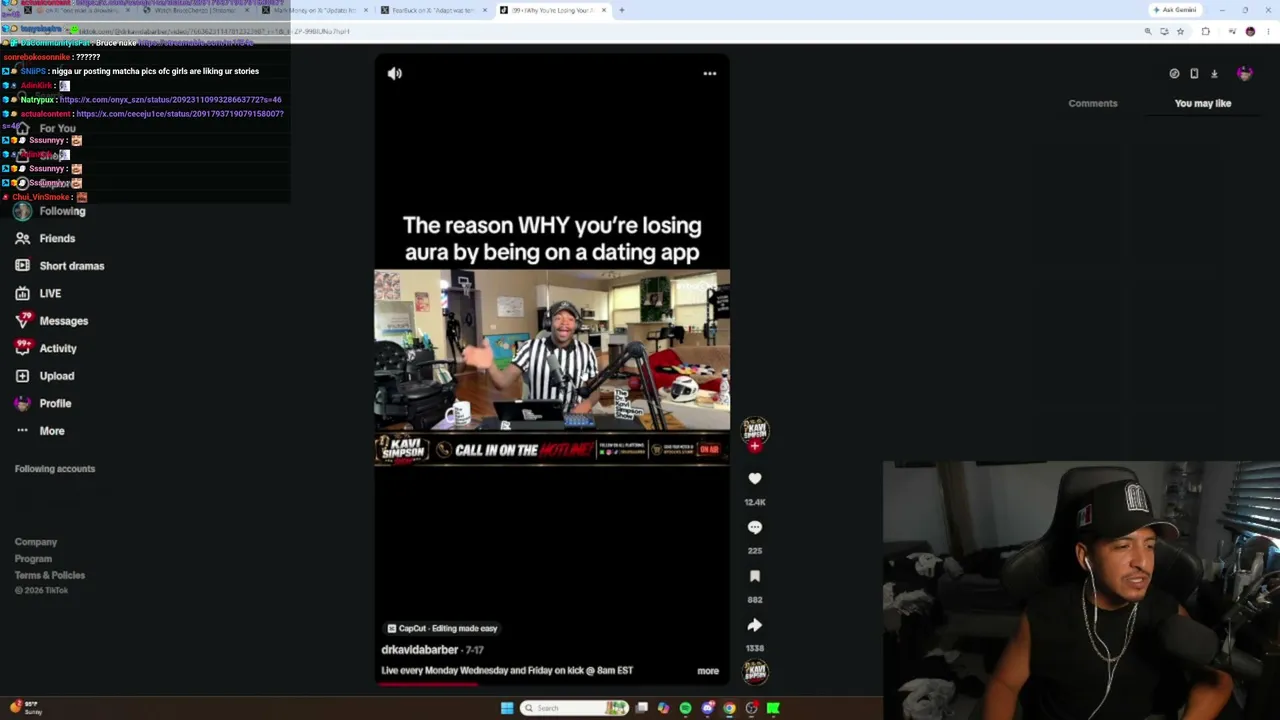The image size is (1280, 720).
Task: Open a new Chrome tab
Action: click(x=621, y=10)
